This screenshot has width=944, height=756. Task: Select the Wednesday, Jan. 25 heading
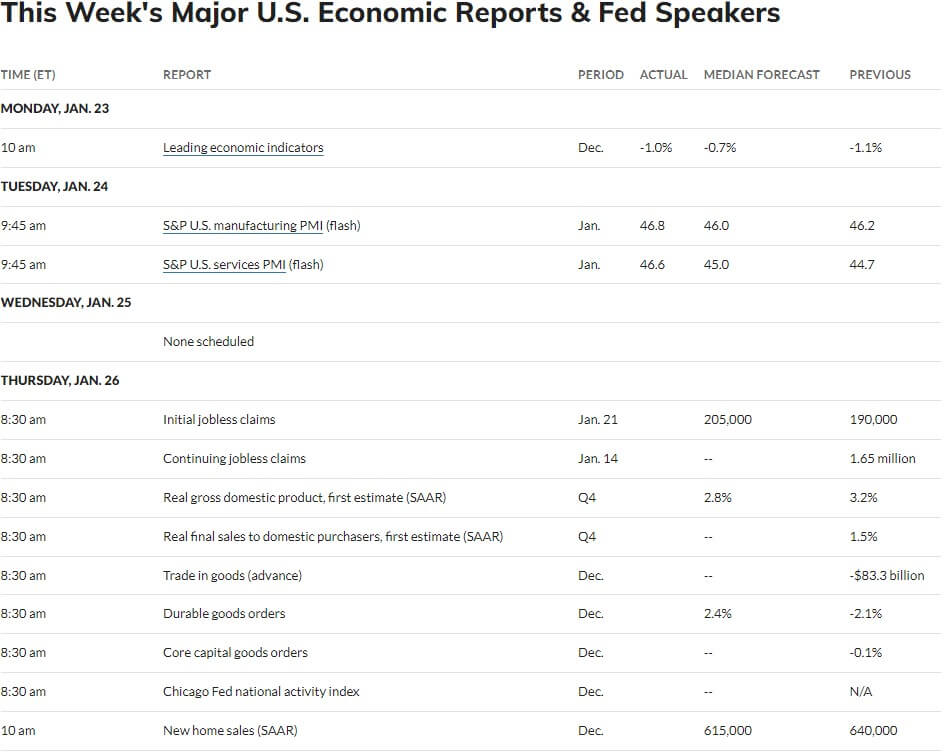tap(66, 302)
